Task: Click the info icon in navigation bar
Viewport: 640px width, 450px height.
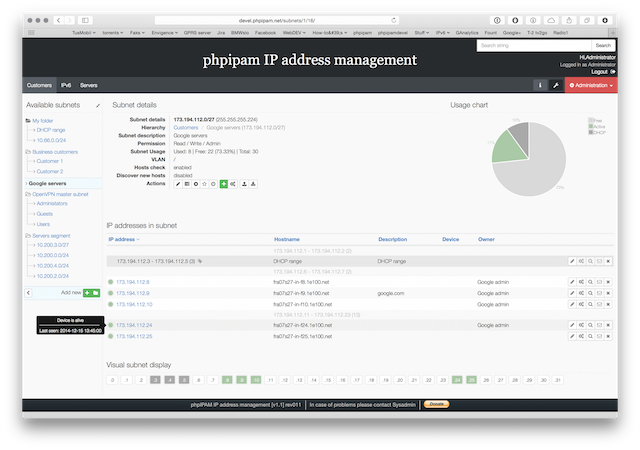Action: point(540,85)
